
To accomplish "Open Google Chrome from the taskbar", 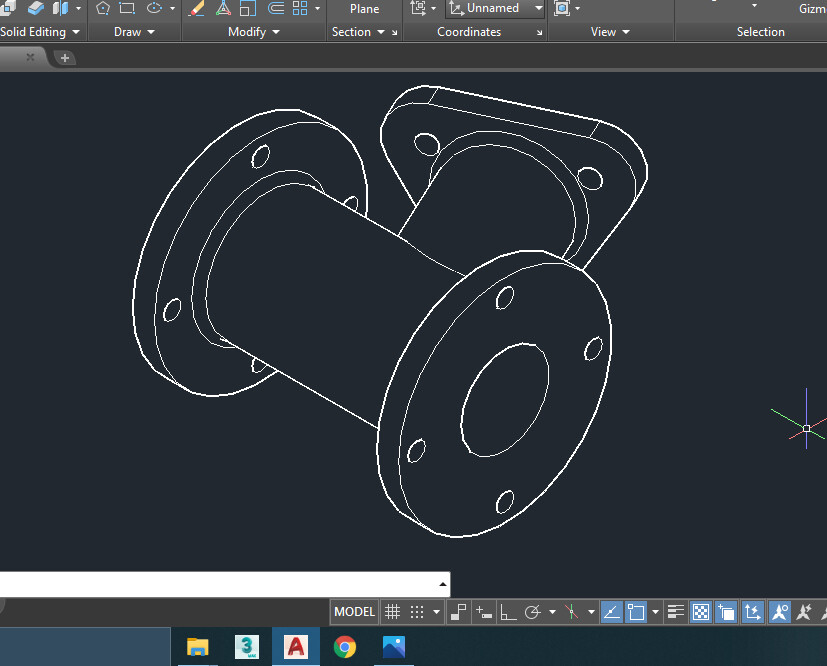I will coord(345,647).
